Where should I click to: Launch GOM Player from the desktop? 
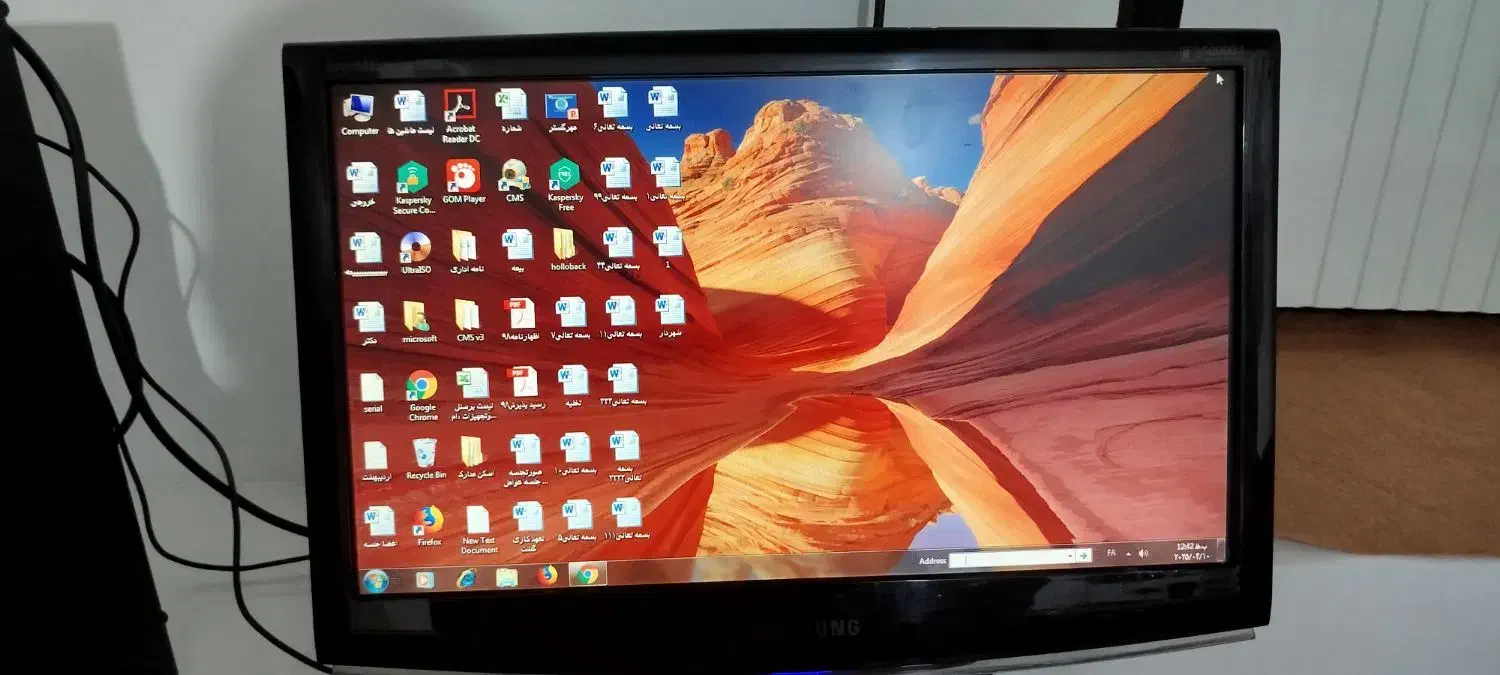point(463,183)
